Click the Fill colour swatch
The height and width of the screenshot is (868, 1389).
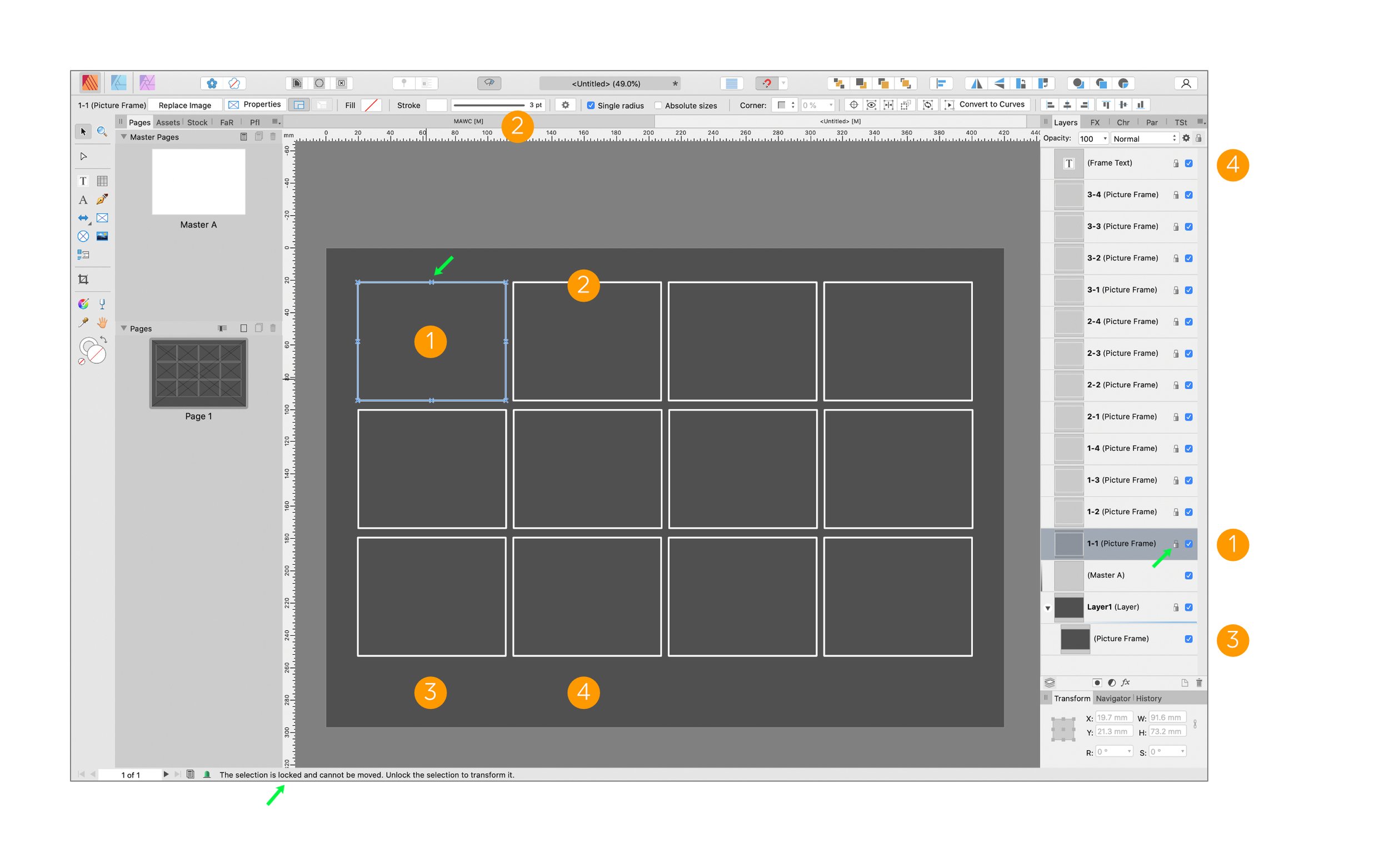pos(372,105)
